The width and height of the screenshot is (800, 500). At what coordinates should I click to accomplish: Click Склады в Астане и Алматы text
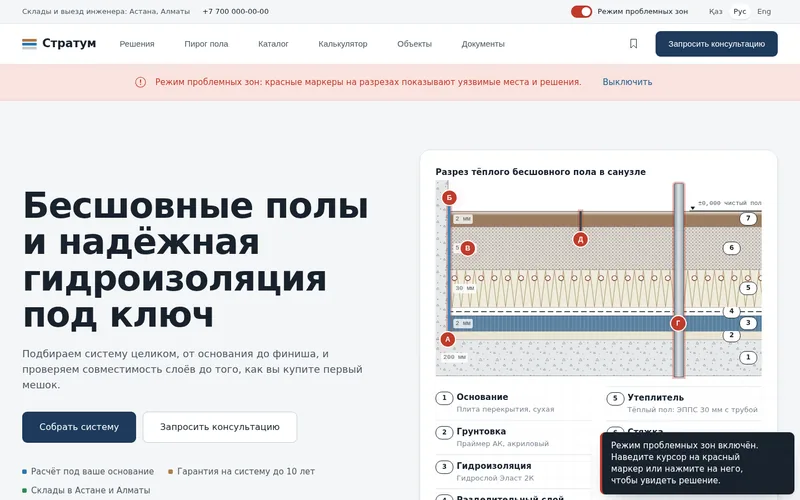click(x=90, y=490)
